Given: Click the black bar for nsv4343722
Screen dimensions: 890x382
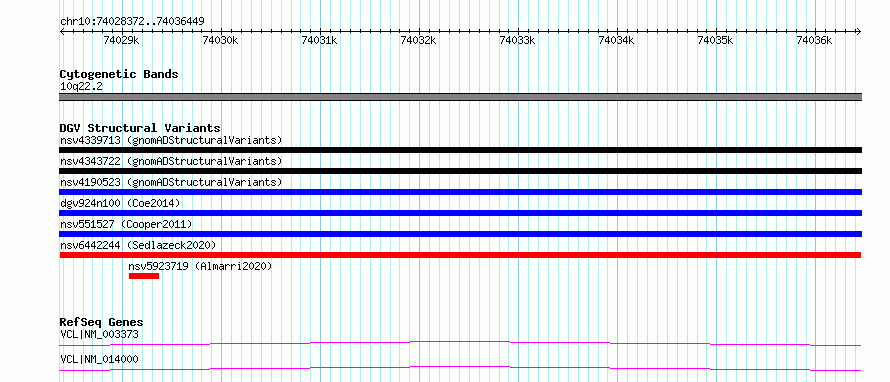Looking at the screenshot, I should pos(460,171).
